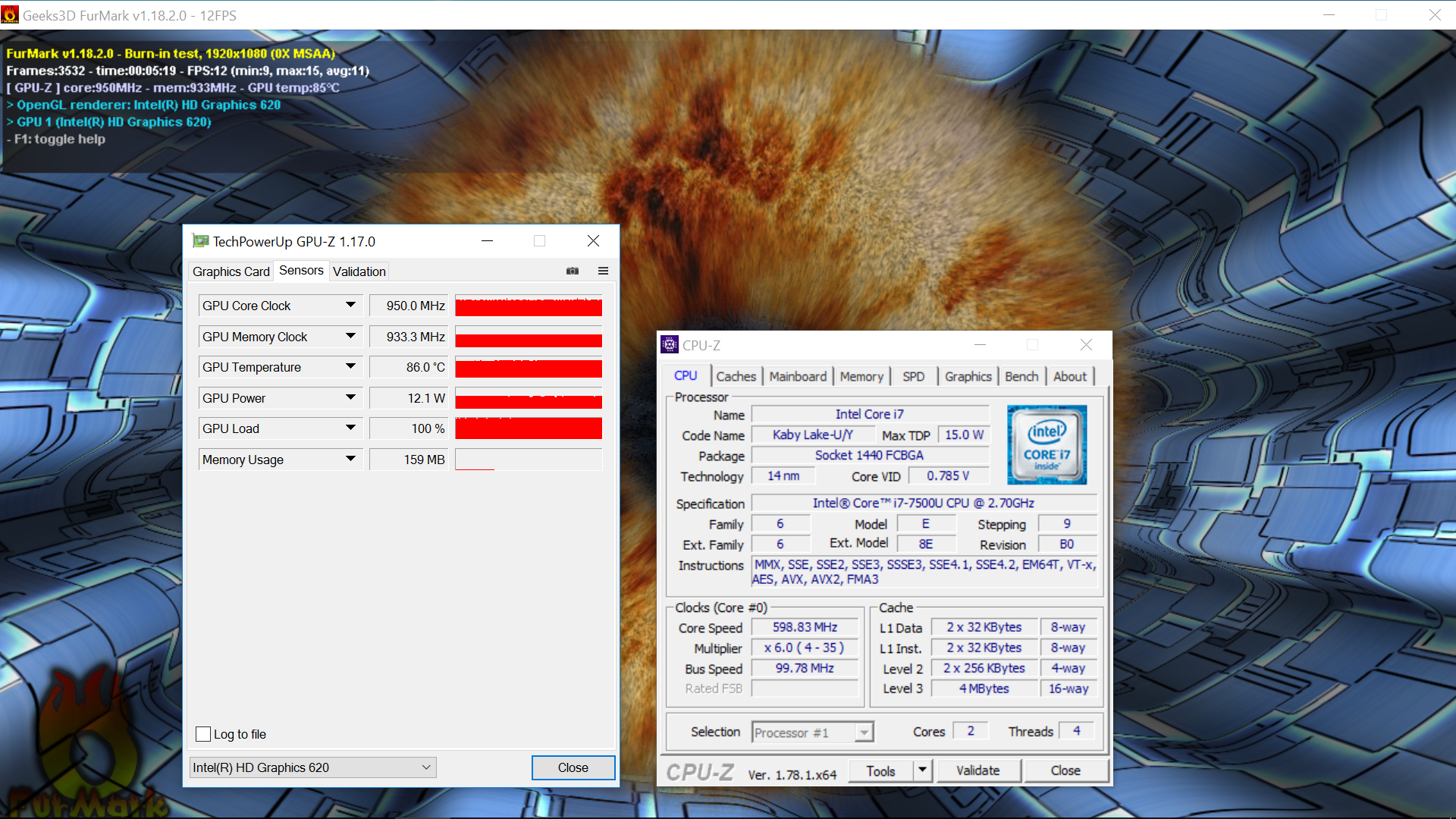1456x819 pixels.
Task: Click the CPU-Z title bar chip icon
Action: pos(670,344)
